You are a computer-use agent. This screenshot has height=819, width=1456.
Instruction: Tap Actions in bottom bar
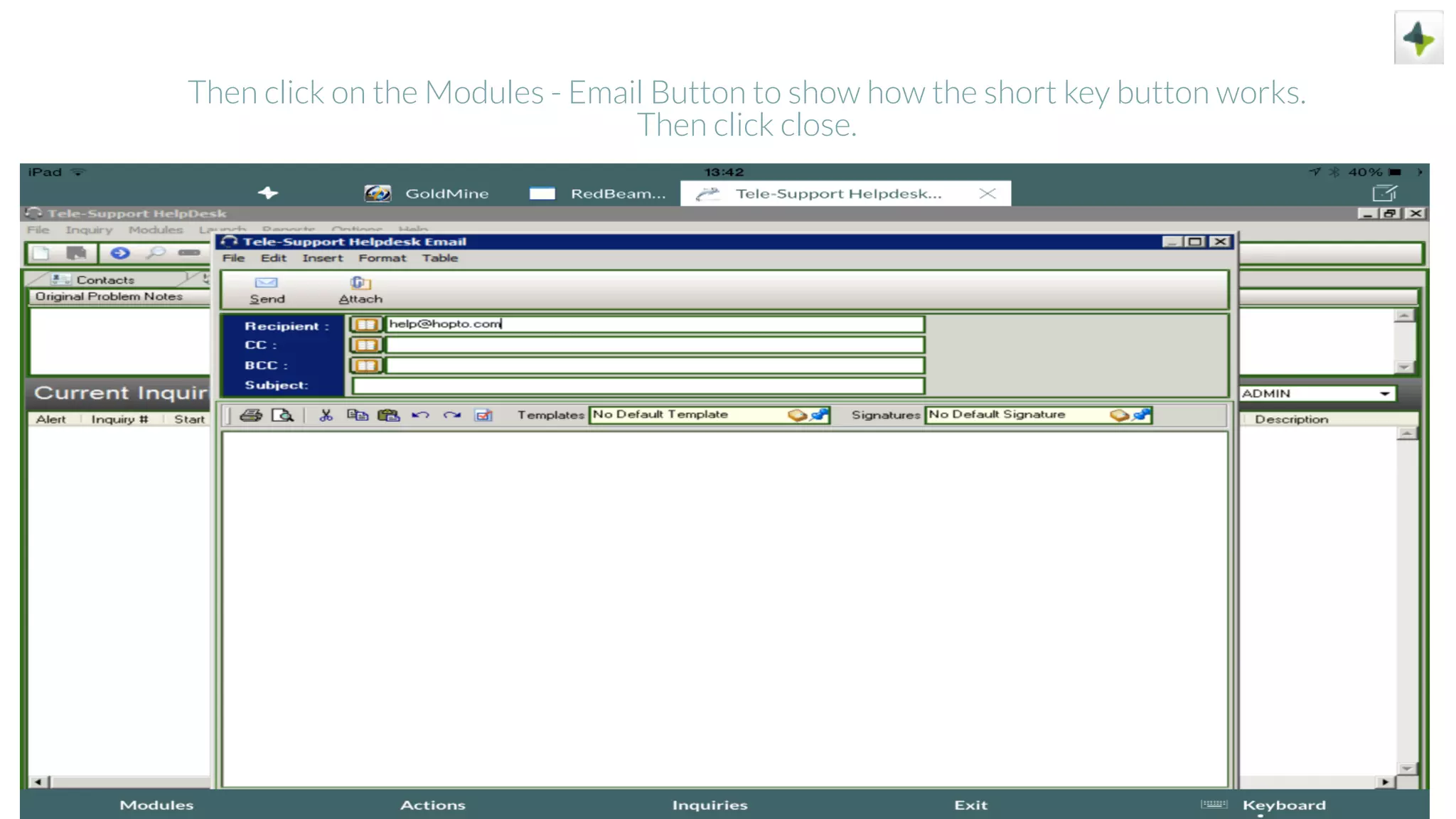pos(432,805)
